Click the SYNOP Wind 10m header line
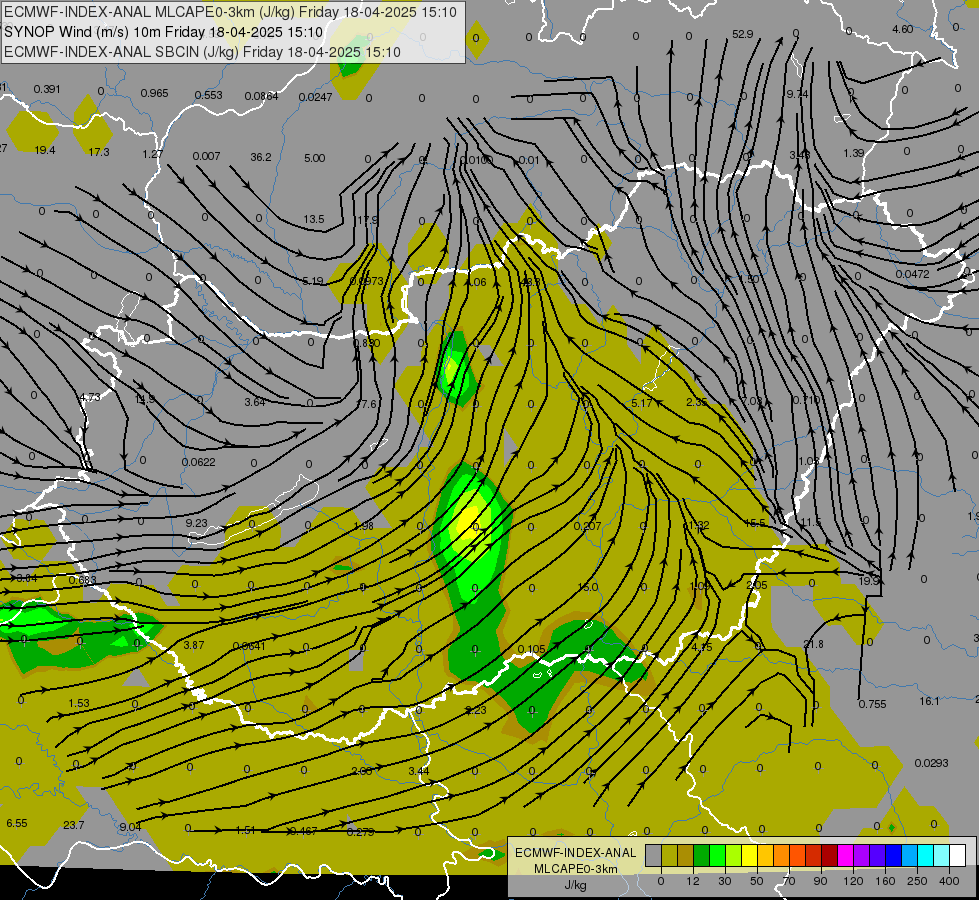 pyautogui.click(x=164, y=32)
